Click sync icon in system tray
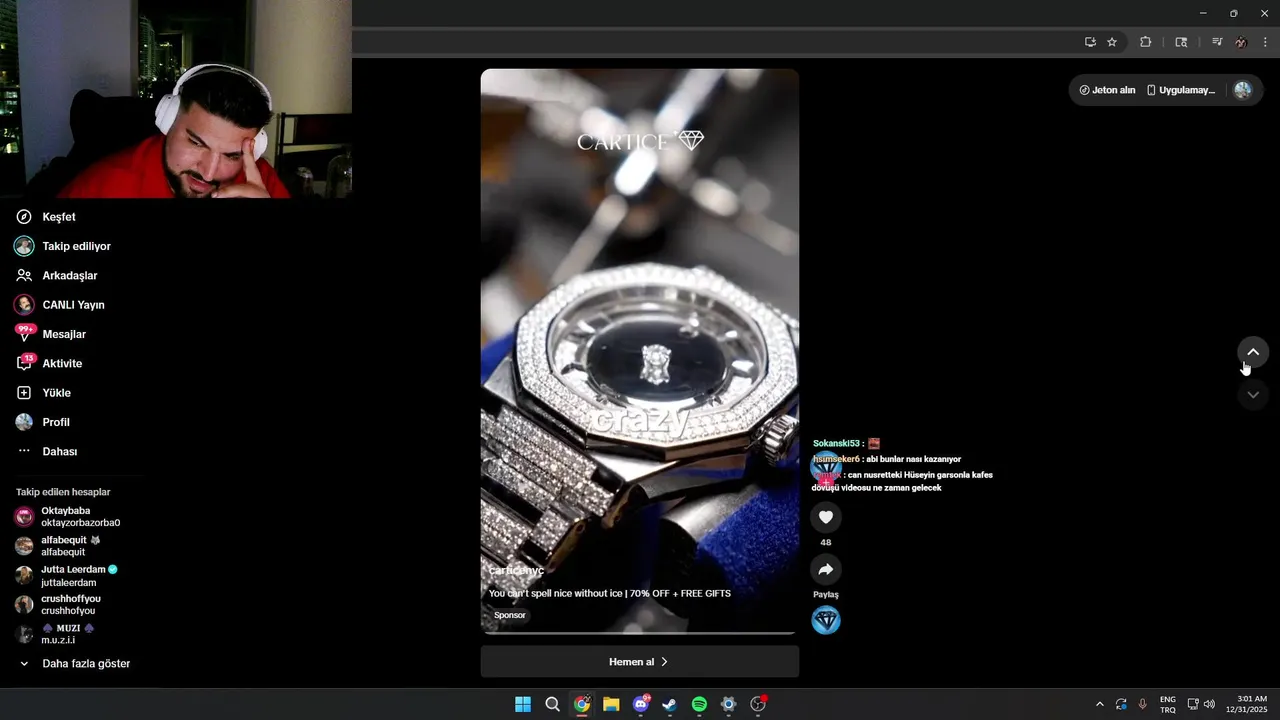 tap(1121, 704)
